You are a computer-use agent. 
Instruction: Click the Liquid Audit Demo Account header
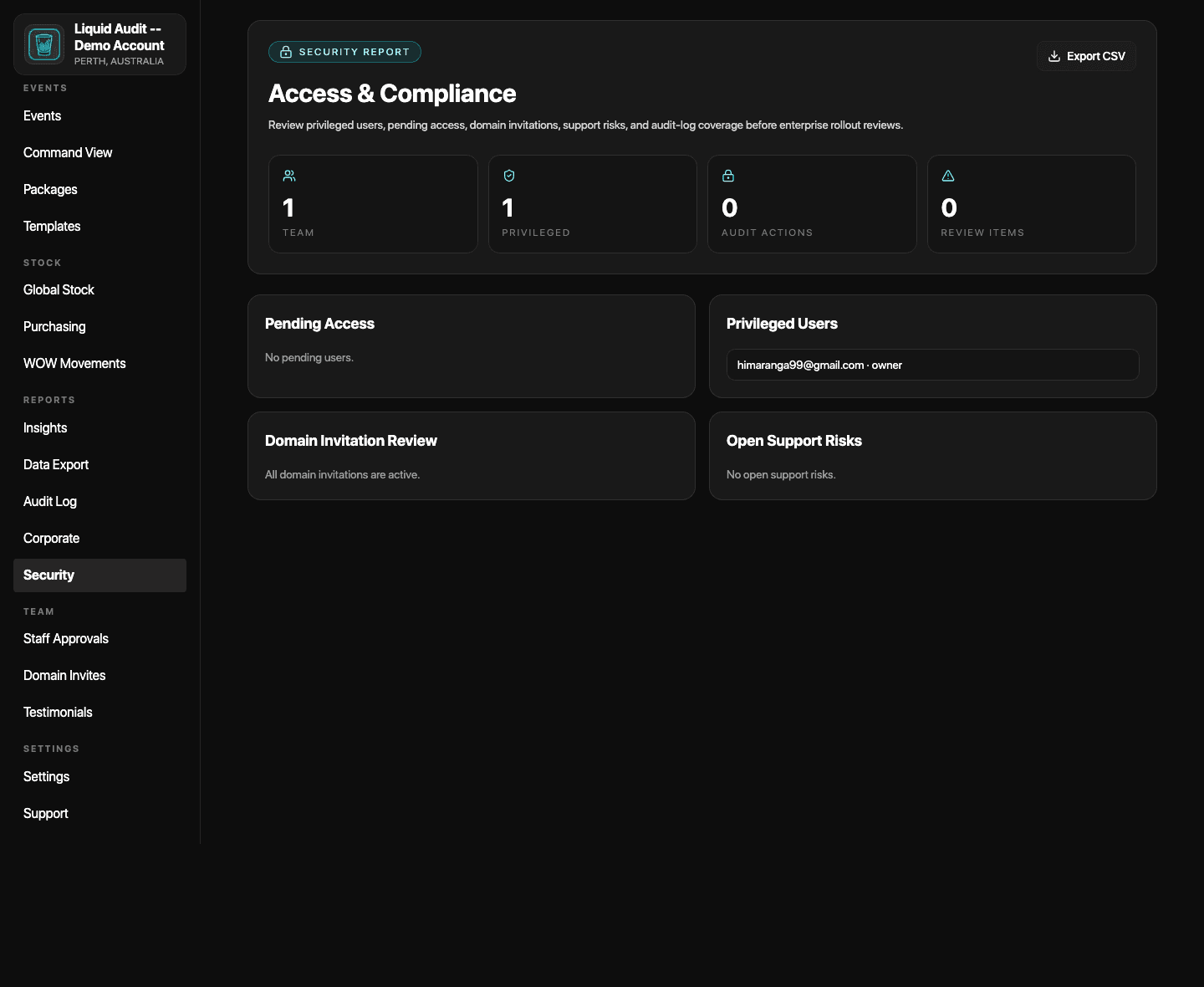pos(99,44)
